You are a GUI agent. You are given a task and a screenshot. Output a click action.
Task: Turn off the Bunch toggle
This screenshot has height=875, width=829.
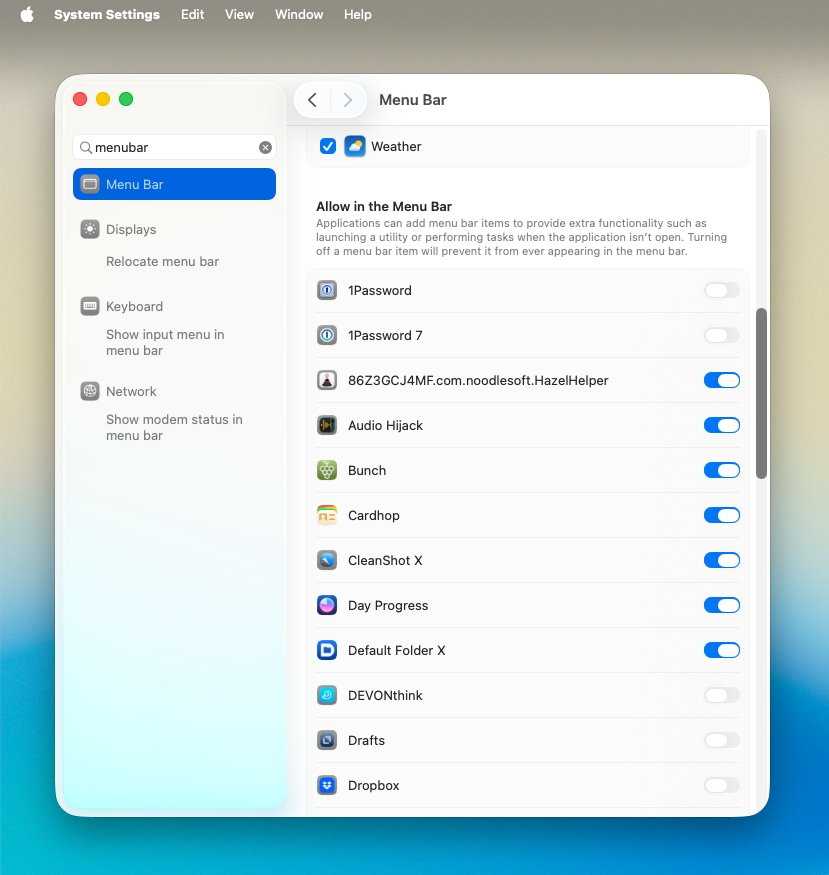point(721,470)
